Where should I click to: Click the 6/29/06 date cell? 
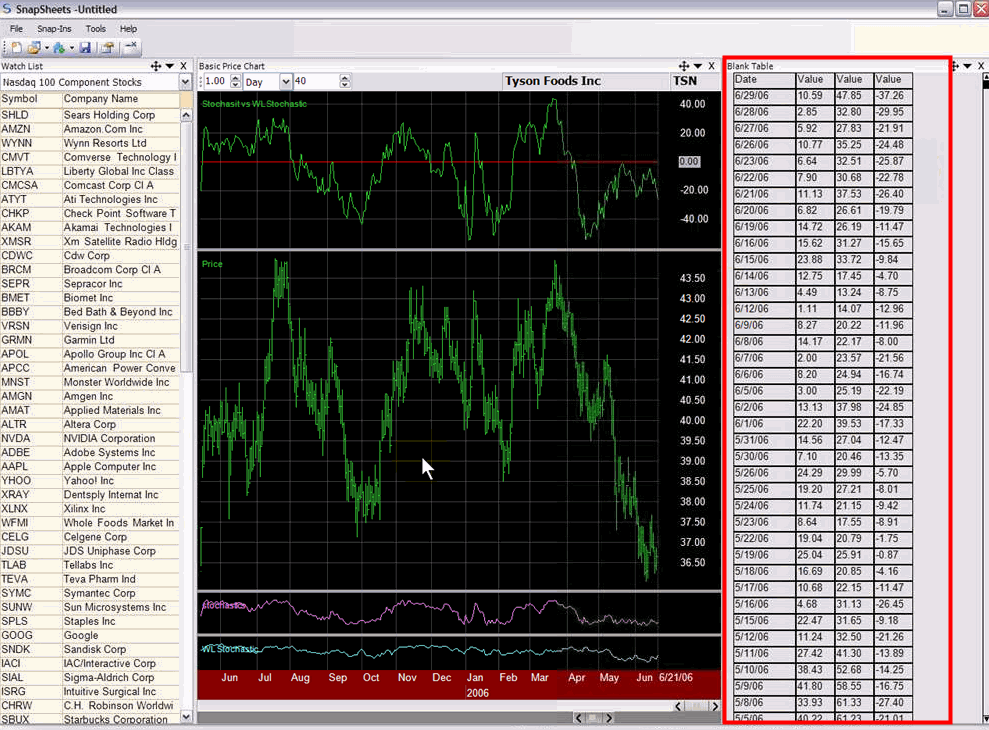764,96
